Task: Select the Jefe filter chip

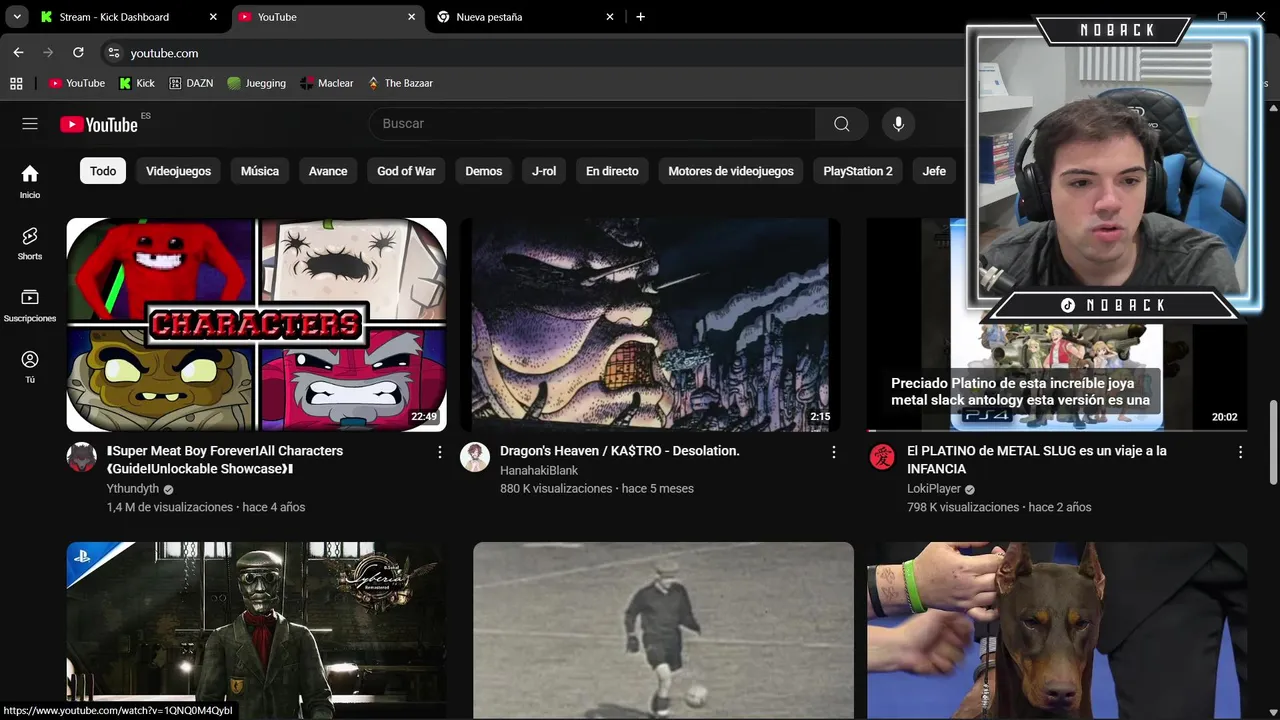Action: (x=934, y=171)
